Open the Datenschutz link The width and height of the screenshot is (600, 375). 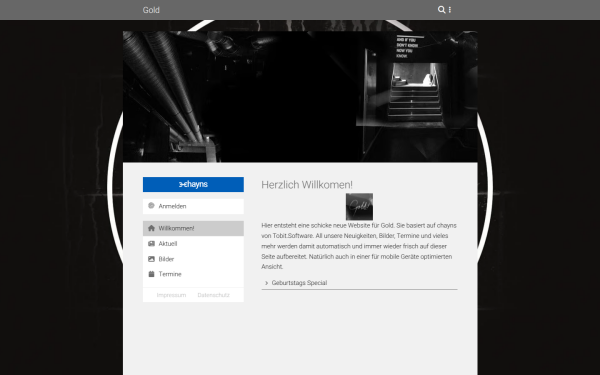pyautogui.click(x=214, y=295)
